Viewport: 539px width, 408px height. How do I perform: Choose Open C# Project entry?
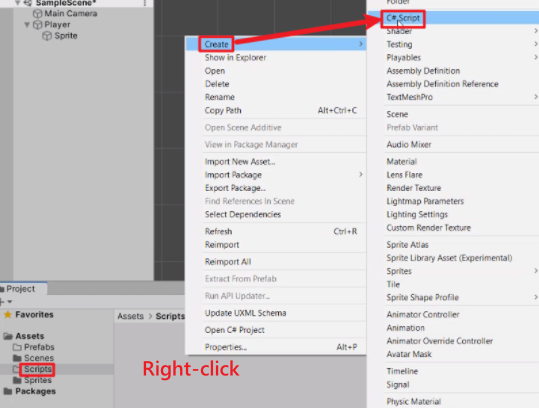point(235,330)
